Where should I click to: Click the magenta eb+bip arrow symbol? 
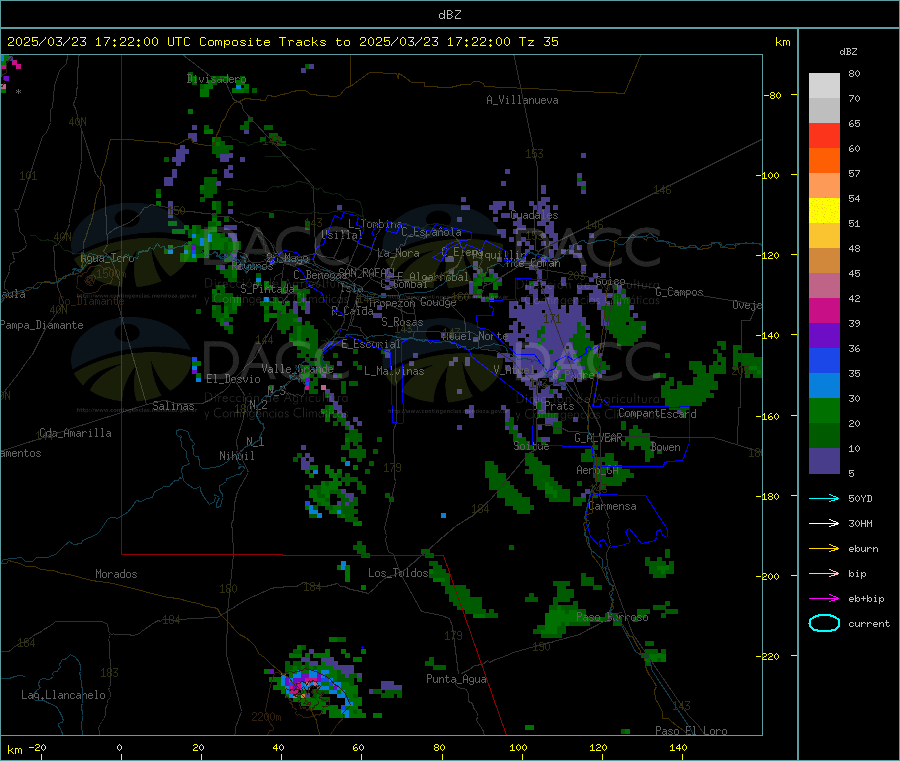(x=824, y=599)
